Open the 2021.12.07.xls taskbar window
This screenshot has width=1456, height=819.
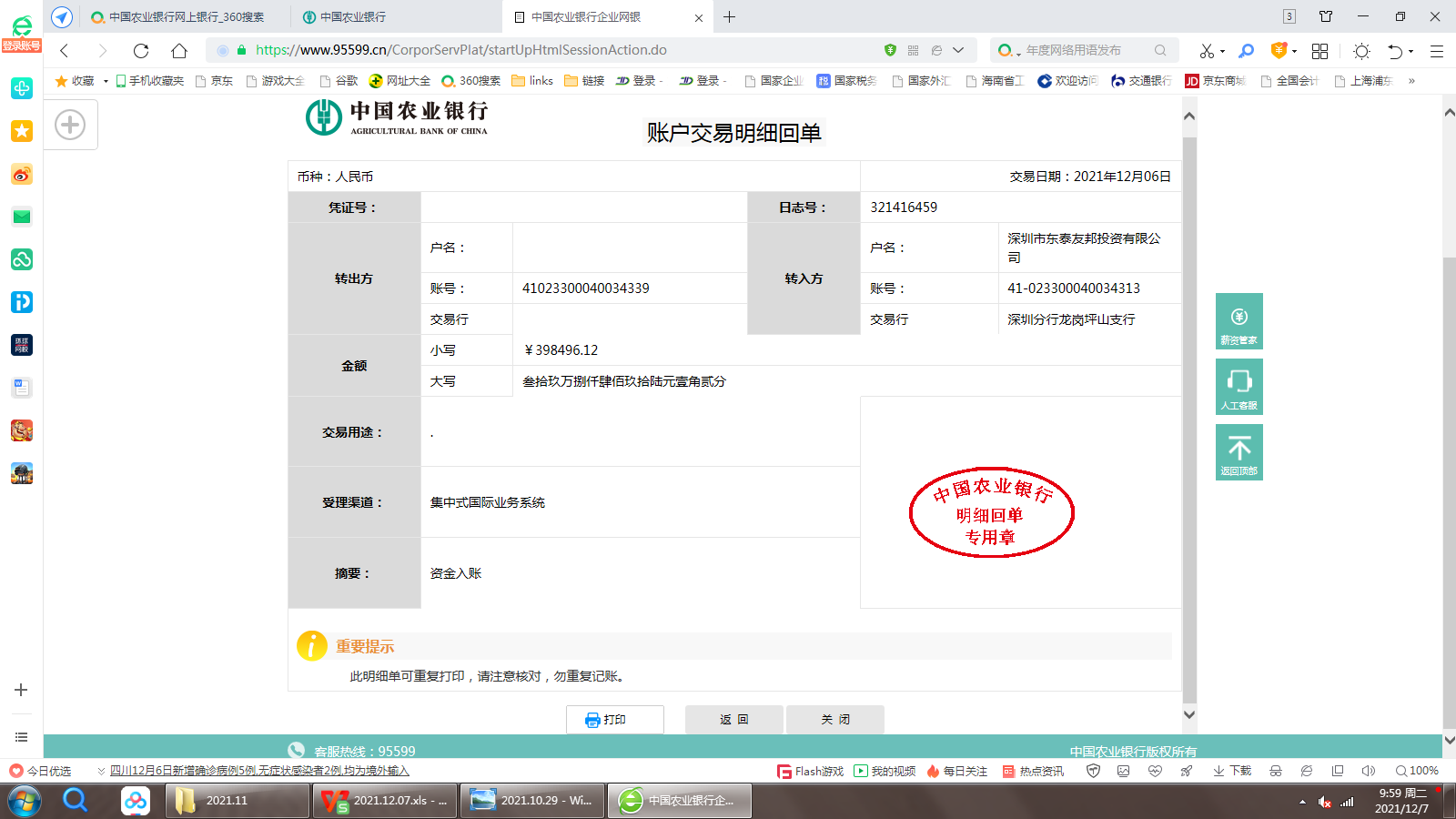click(384, 801)
